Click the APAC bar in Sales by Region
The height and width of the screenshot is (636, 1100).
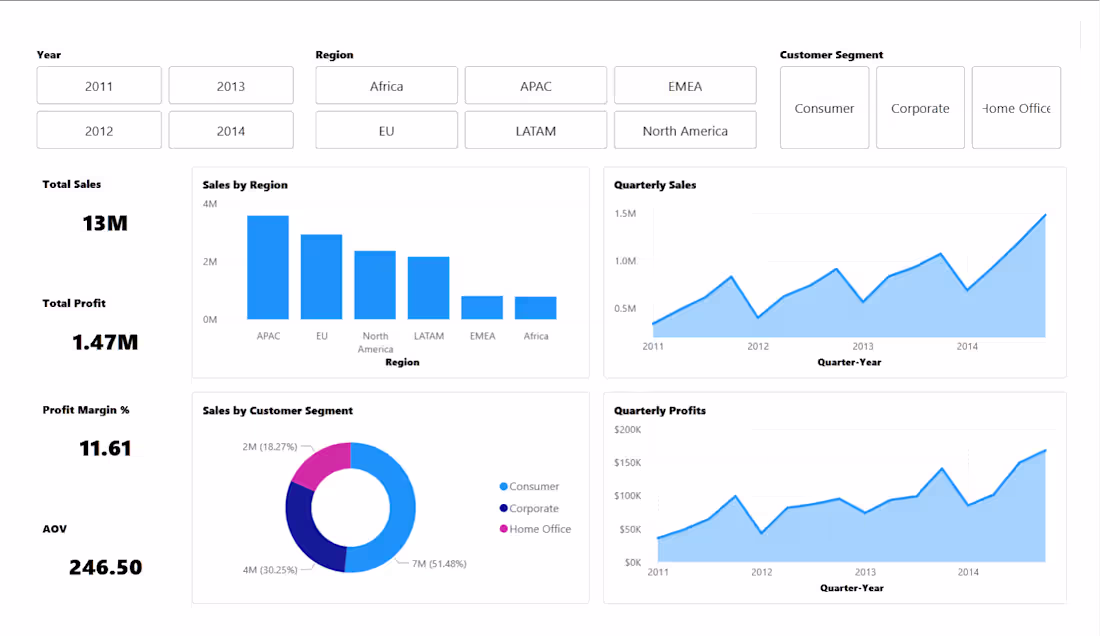click(268, 265)
